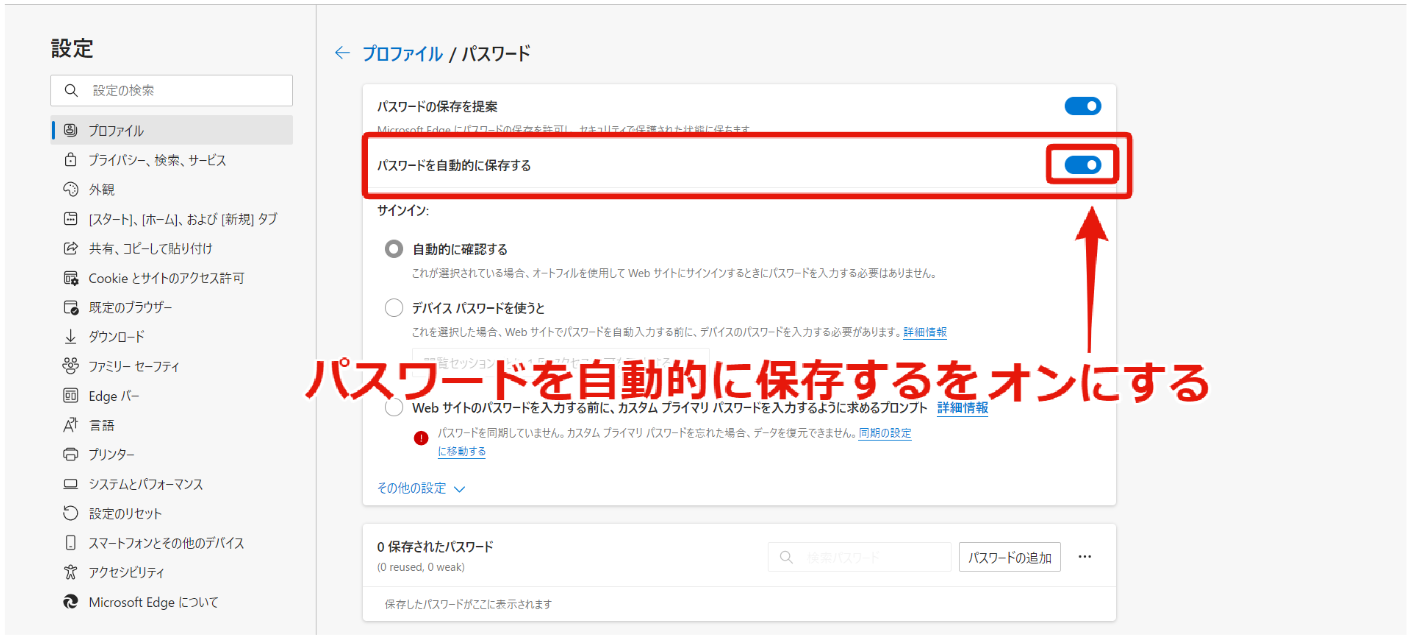Click the スマートフォンとその他のデバイス phone icon
Viewport: 1410px width, 640px height.
pos(70,543)
